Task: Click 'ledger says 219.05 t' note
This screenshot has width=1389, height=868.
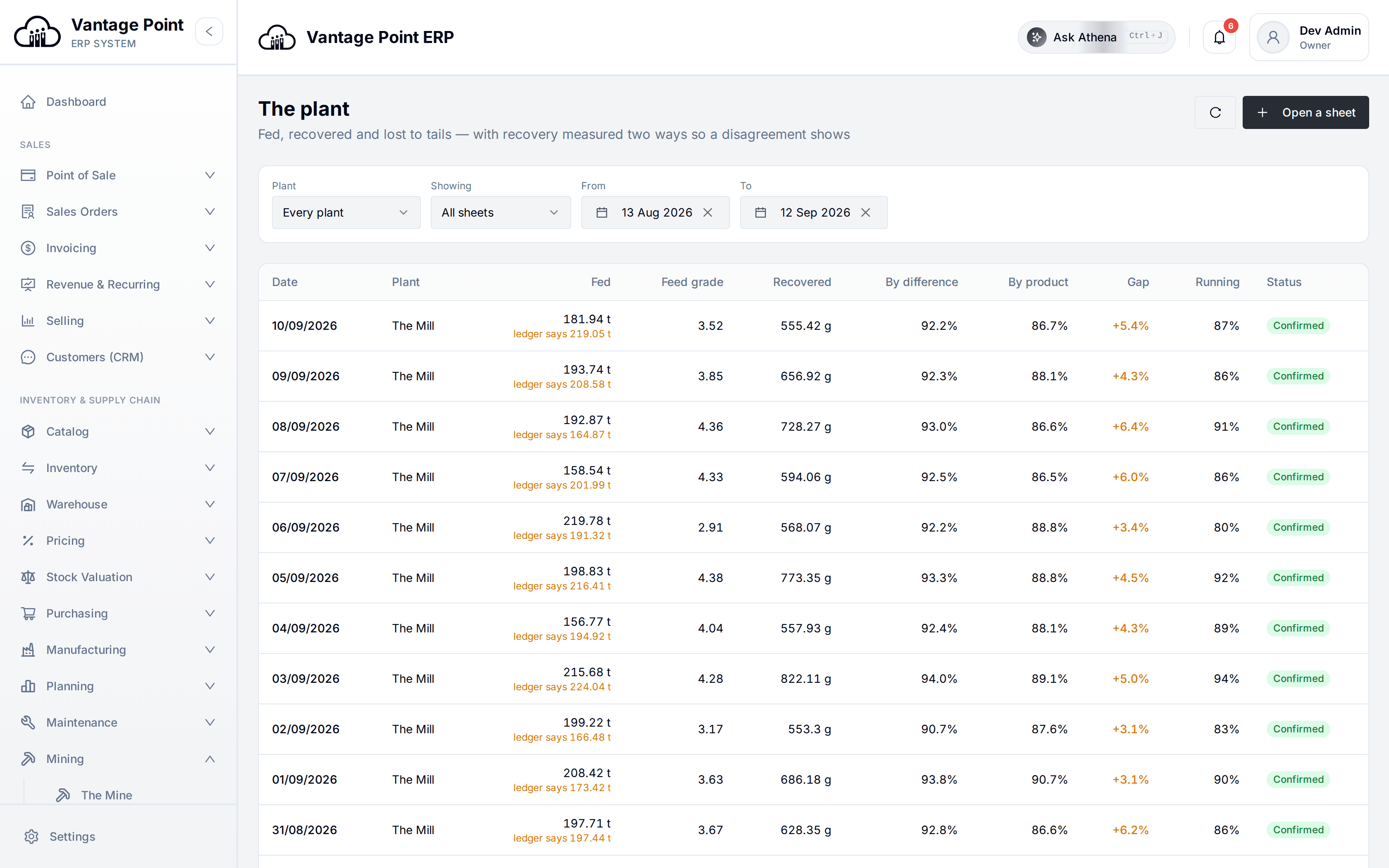Action: [x=561, y=334]
